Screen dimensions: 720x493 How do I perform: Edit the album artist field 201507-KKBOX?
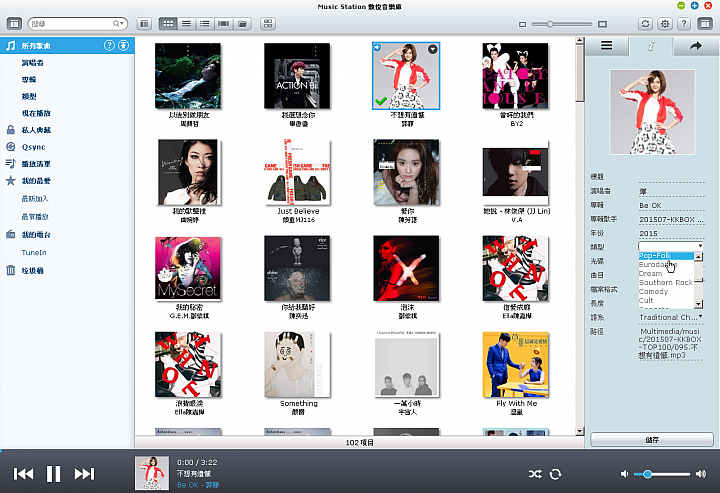[x=671, y=219]
